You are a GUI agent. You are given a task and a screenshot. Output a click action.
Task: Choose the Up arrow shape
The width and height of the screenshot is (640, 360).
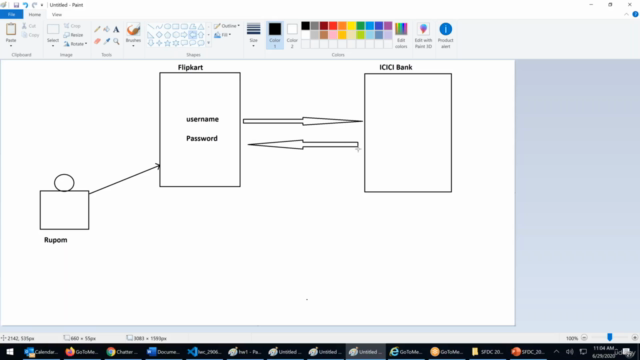(201, 35)
